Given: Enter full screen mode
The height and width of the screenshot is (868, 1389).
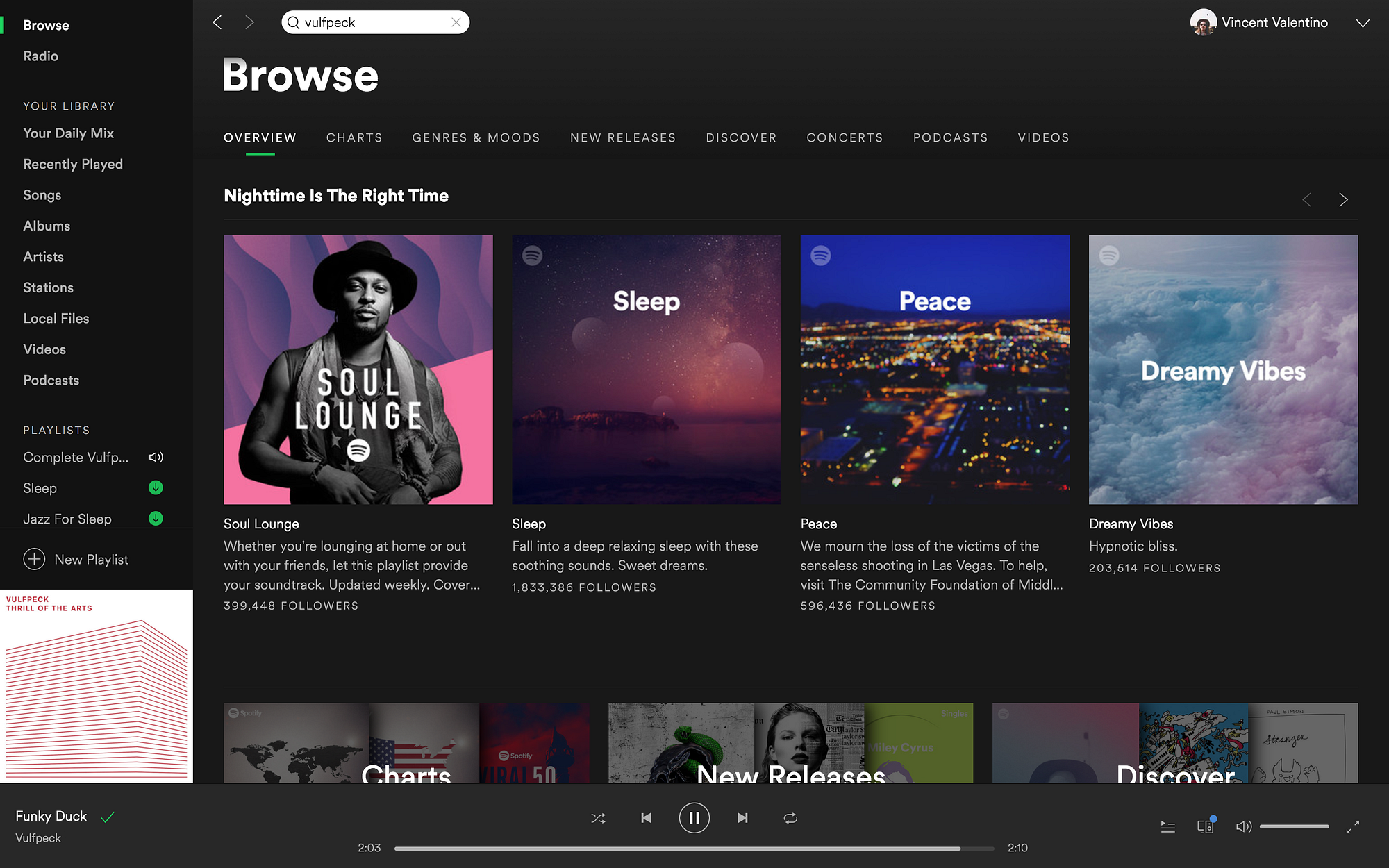Looking at the screenshot, I should point(1352,826).
